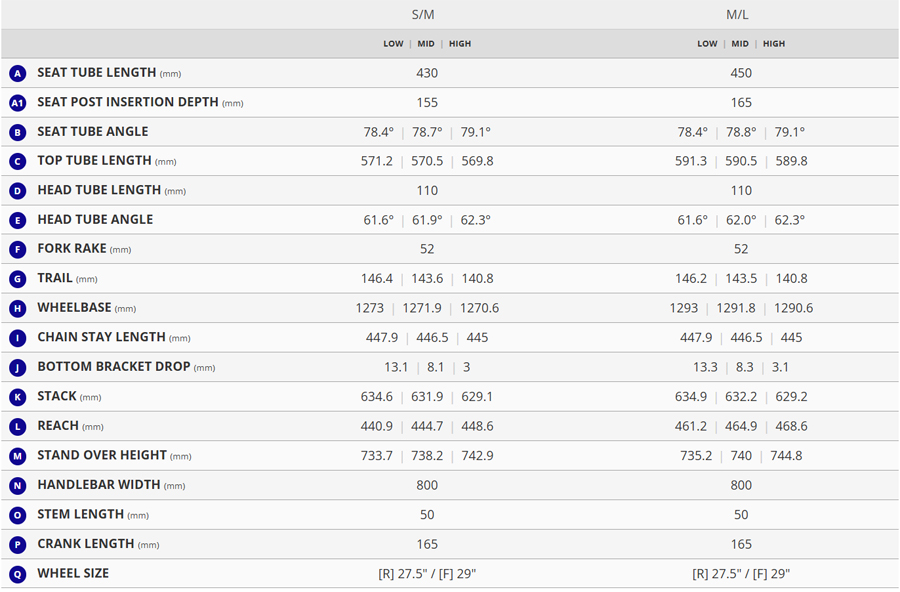This screenshot has width=900, height=592.
Task: Select the H icon next to Wheelbase
Action: point(17,309)
